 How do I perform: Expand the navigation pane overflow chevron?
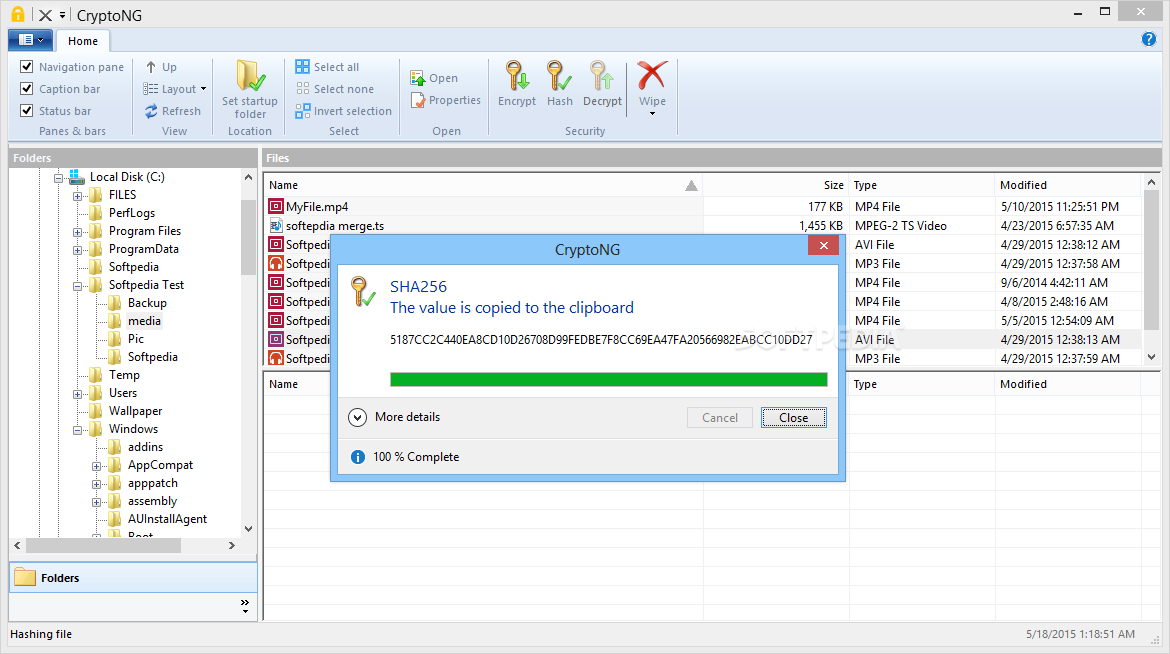[245, 605]
